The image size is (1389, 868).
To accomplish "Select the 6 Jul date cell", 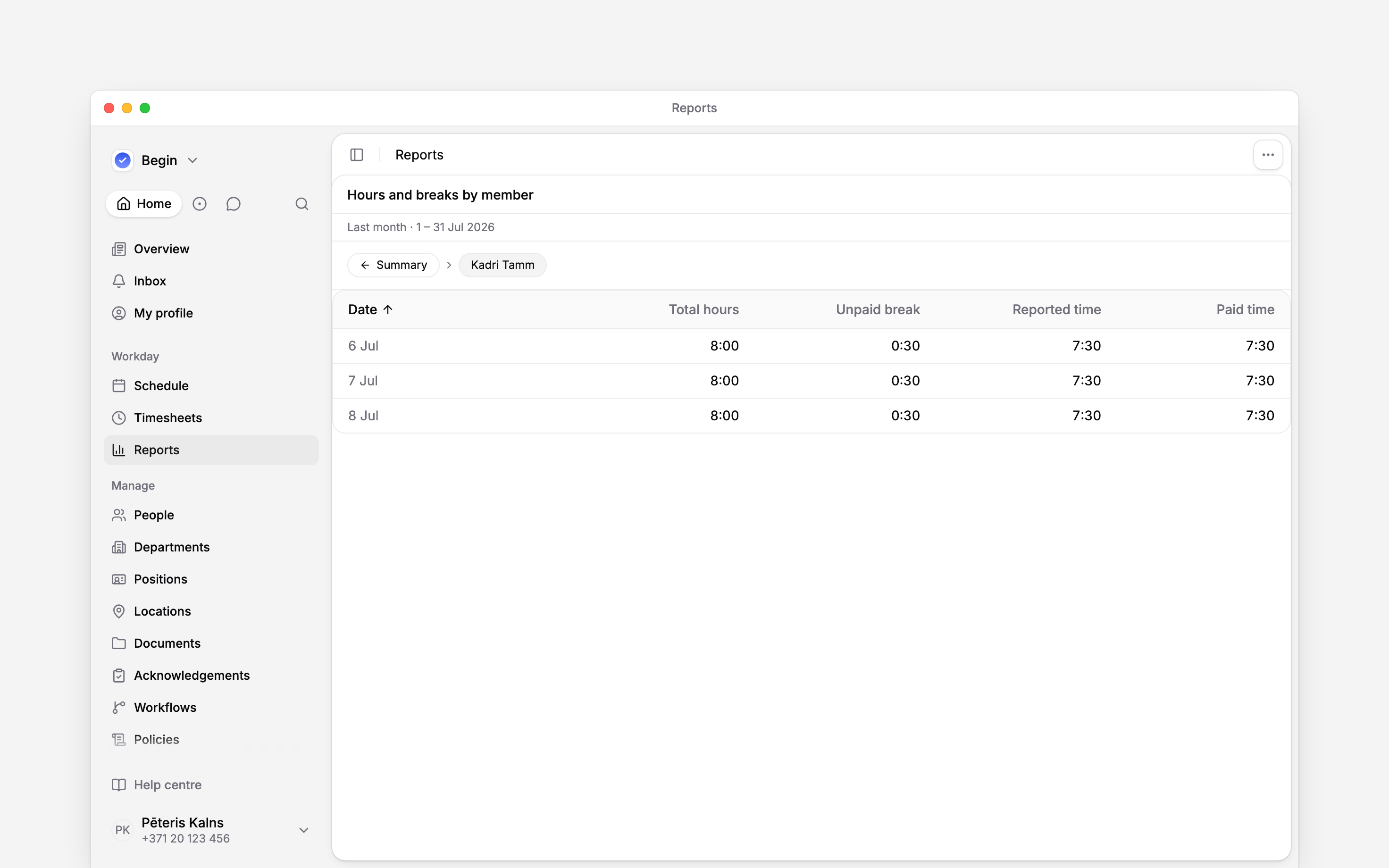I will (363, 346).
